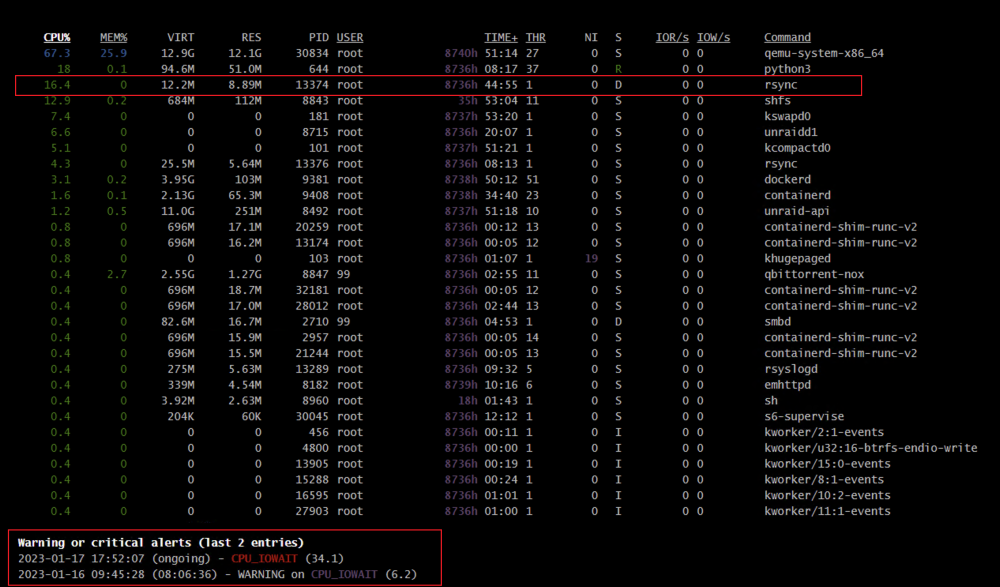Select the unraid-api process
This screenshot has height=587, width=1000.
[797, 211]
